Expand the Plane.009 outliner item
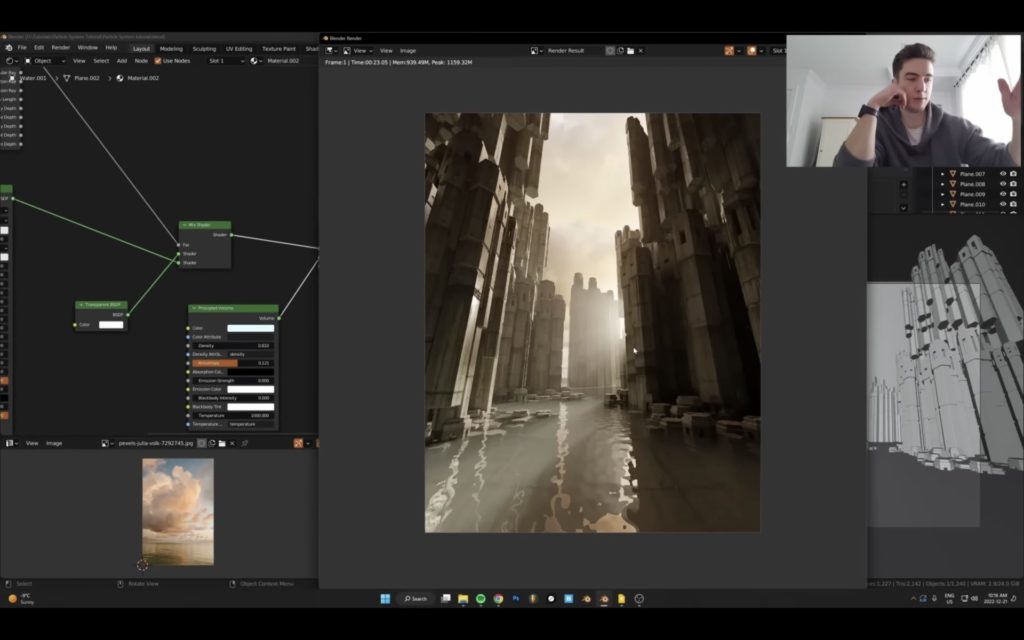The width and height of the screenshot is (1024, 640). (941, 194)
